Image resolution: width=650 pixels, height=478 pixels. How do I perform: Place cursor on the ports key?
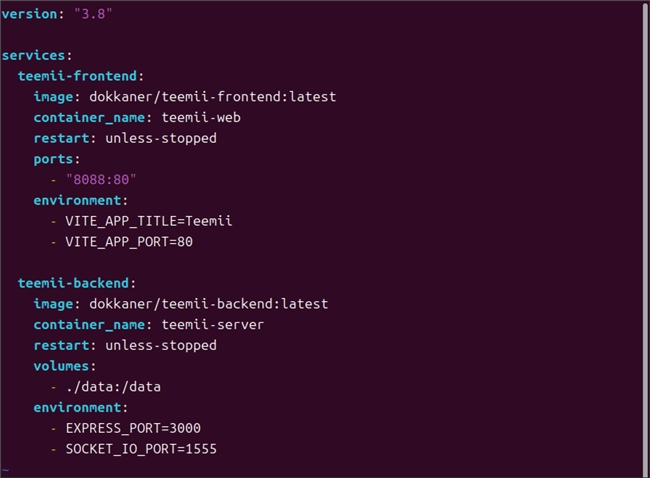[x=54, y=159]
